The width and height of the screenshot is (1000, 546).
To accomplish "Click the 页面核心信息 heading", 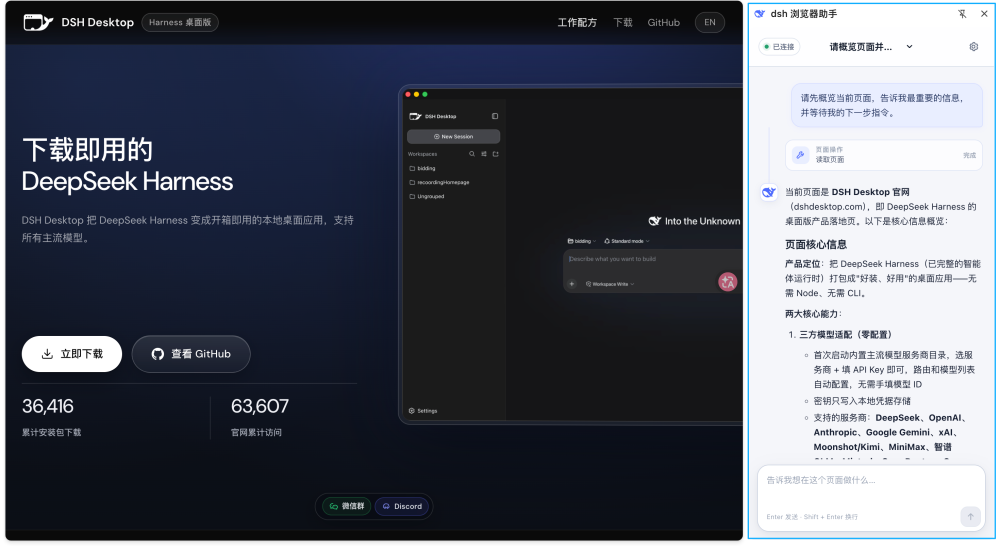I will tap(816, 244).
